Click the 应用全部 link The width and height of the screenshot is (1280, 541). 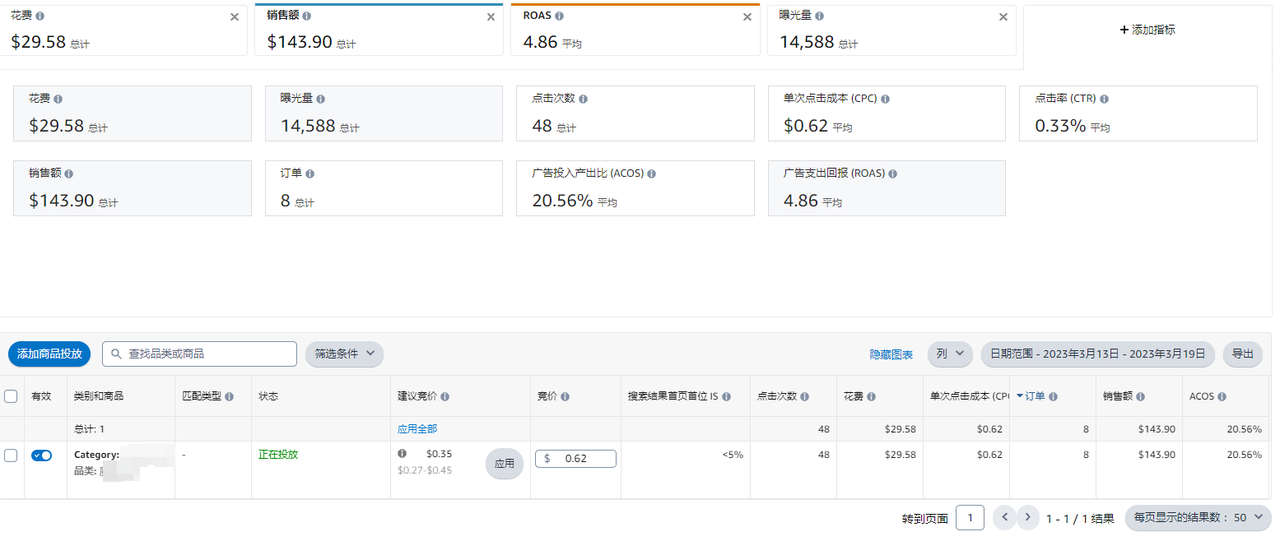pos(417,428)
